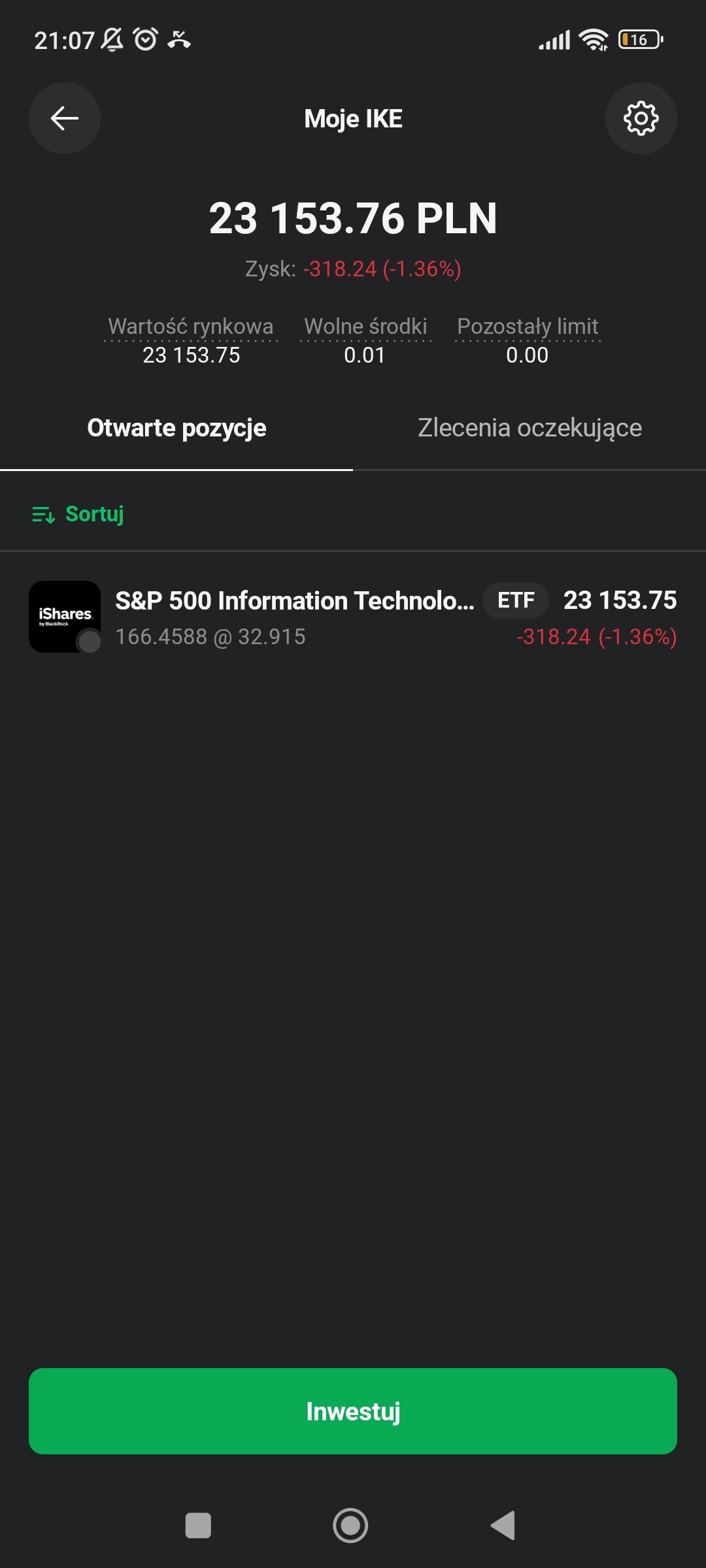Open IKE settings gear icon

[641, 118]
